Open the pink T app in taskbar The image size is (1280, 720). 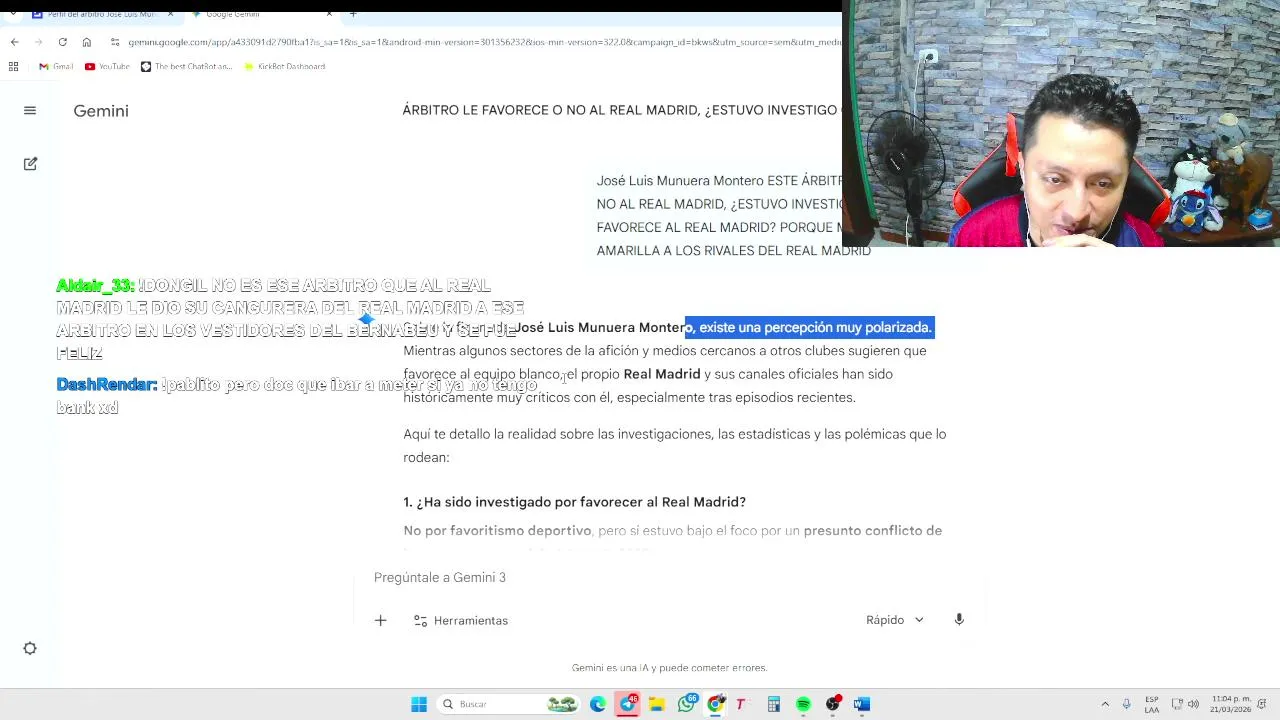click(x=740, y=704)
